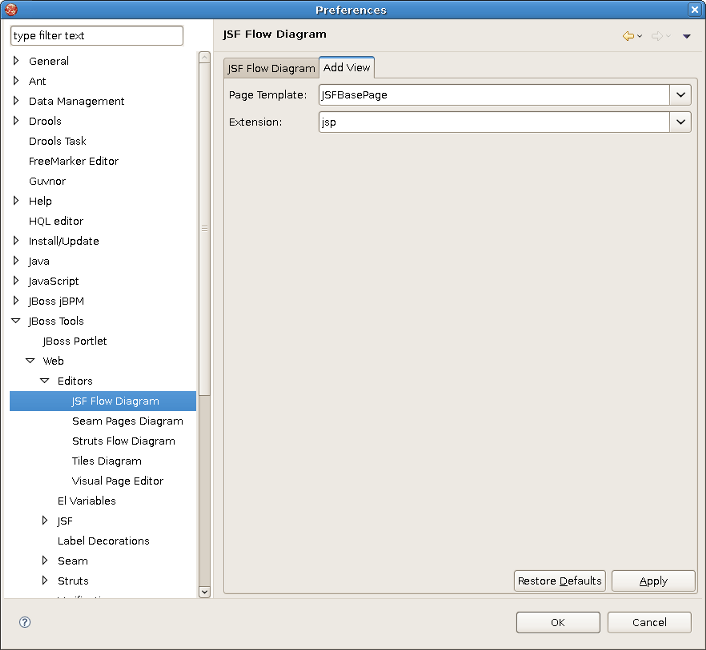
Task: Select Visual Page Editor in tree
Action: tap(117, 481)
